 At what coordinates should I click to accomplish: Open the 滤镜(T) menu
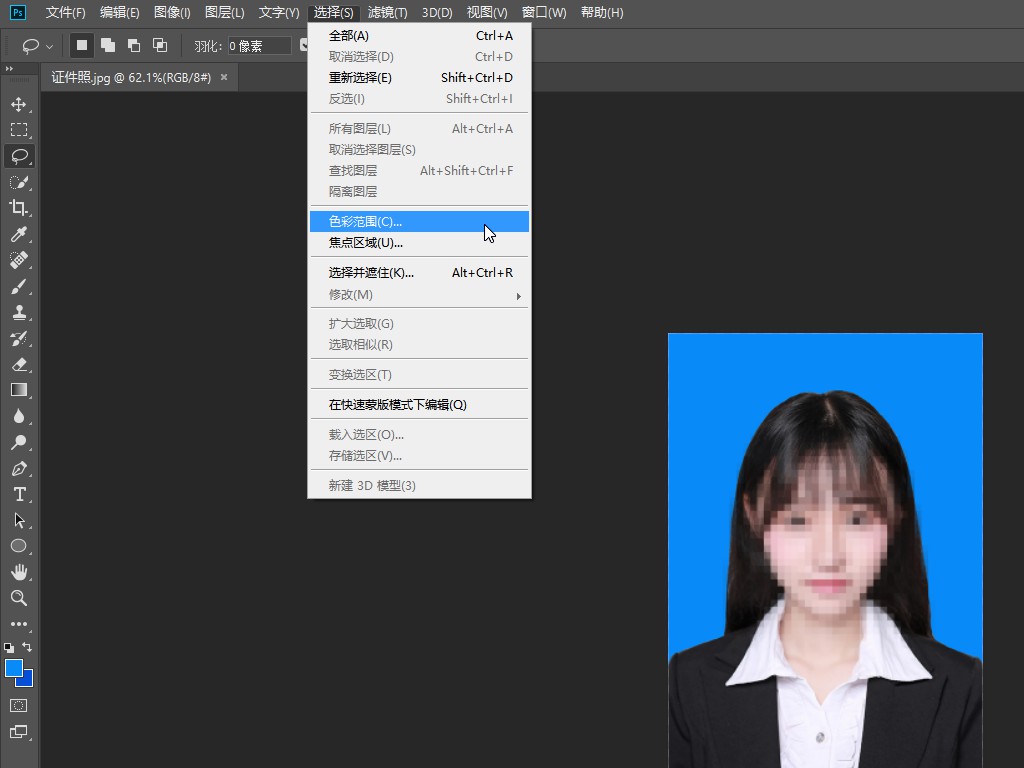387,12
